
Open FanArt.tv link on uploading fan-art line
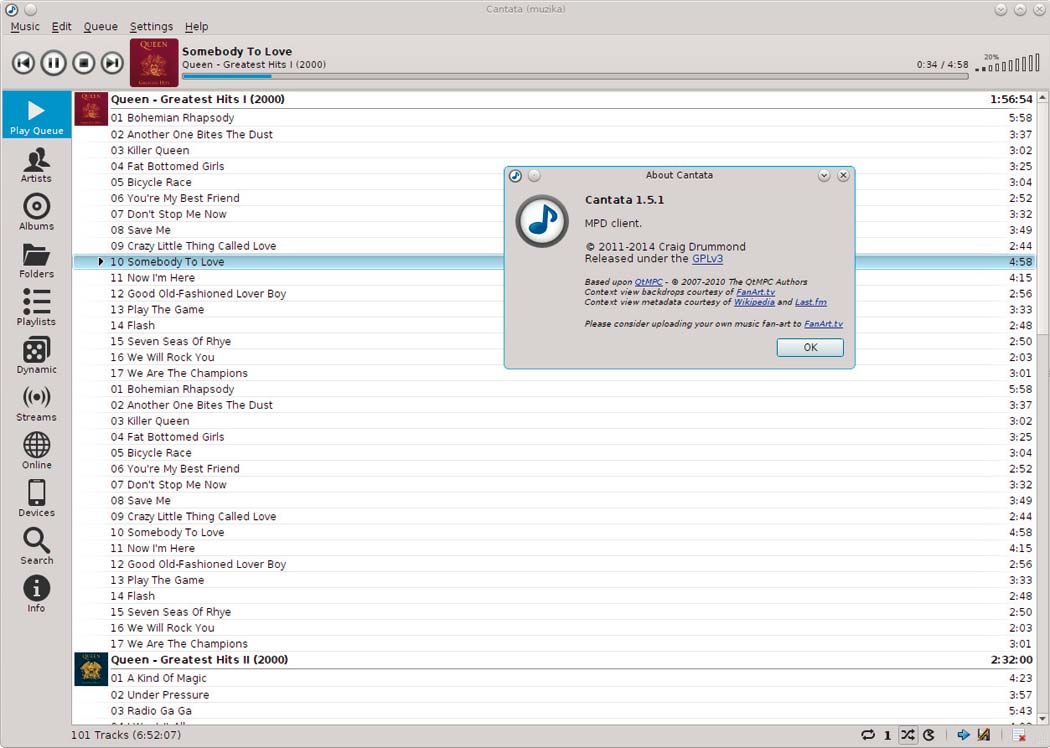[824, 323]
